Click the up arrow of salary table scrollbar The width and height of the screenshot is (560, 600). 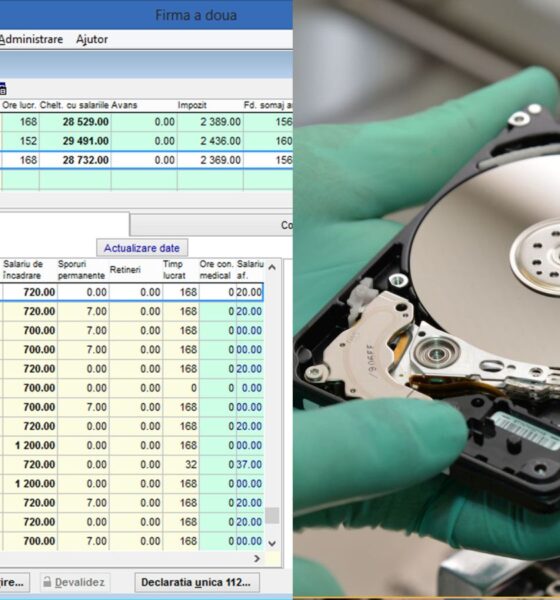pos(272,267)
